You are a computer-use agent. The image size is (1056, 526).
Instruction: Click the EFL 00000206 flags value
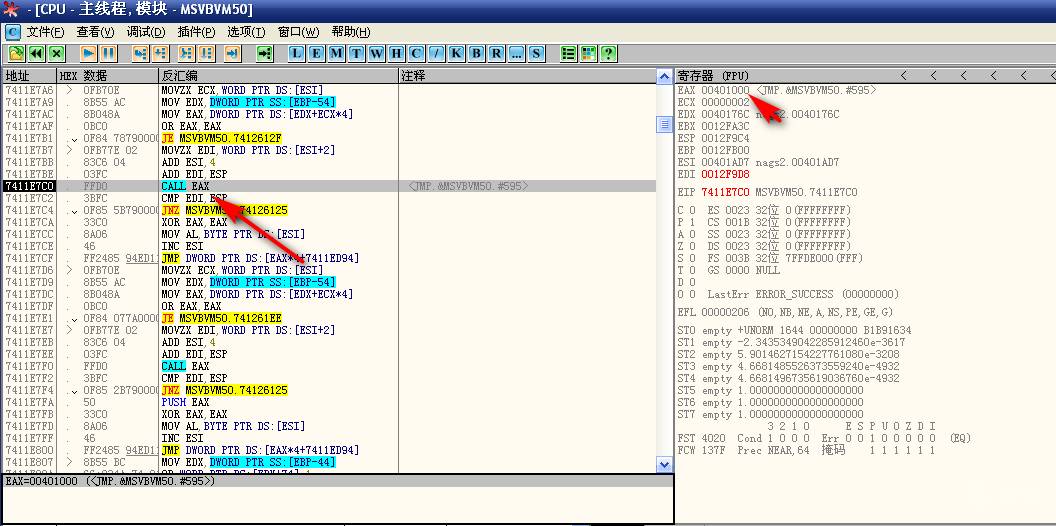pyautogui.click(x=725, y=313)
